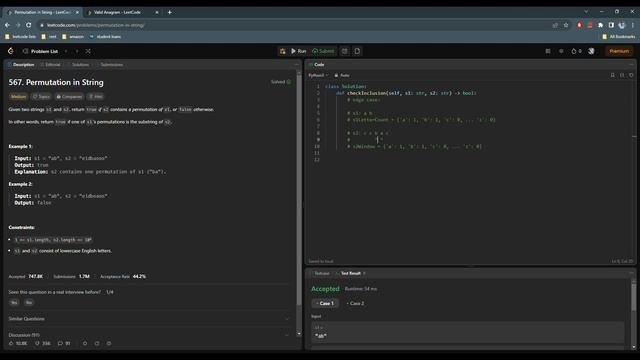The image size is (640, 360).
Task: Expand the Discussion section
Action: pyautogui.click(x=148, y=335)
